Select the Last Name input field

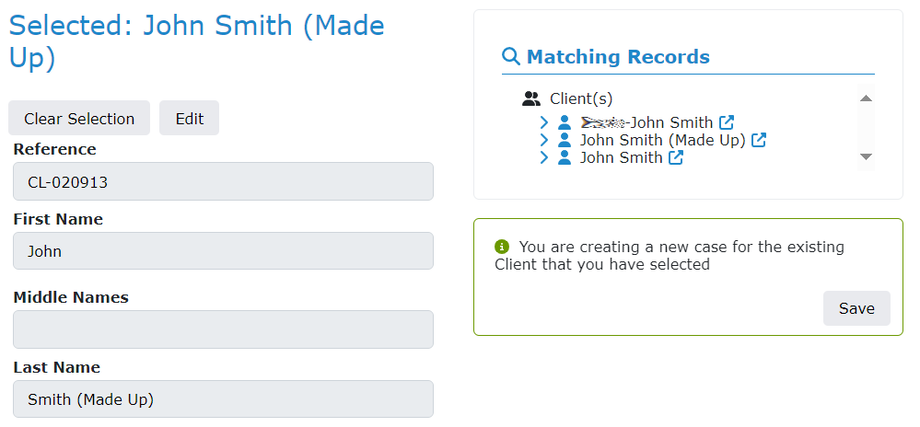pos(223,399)
